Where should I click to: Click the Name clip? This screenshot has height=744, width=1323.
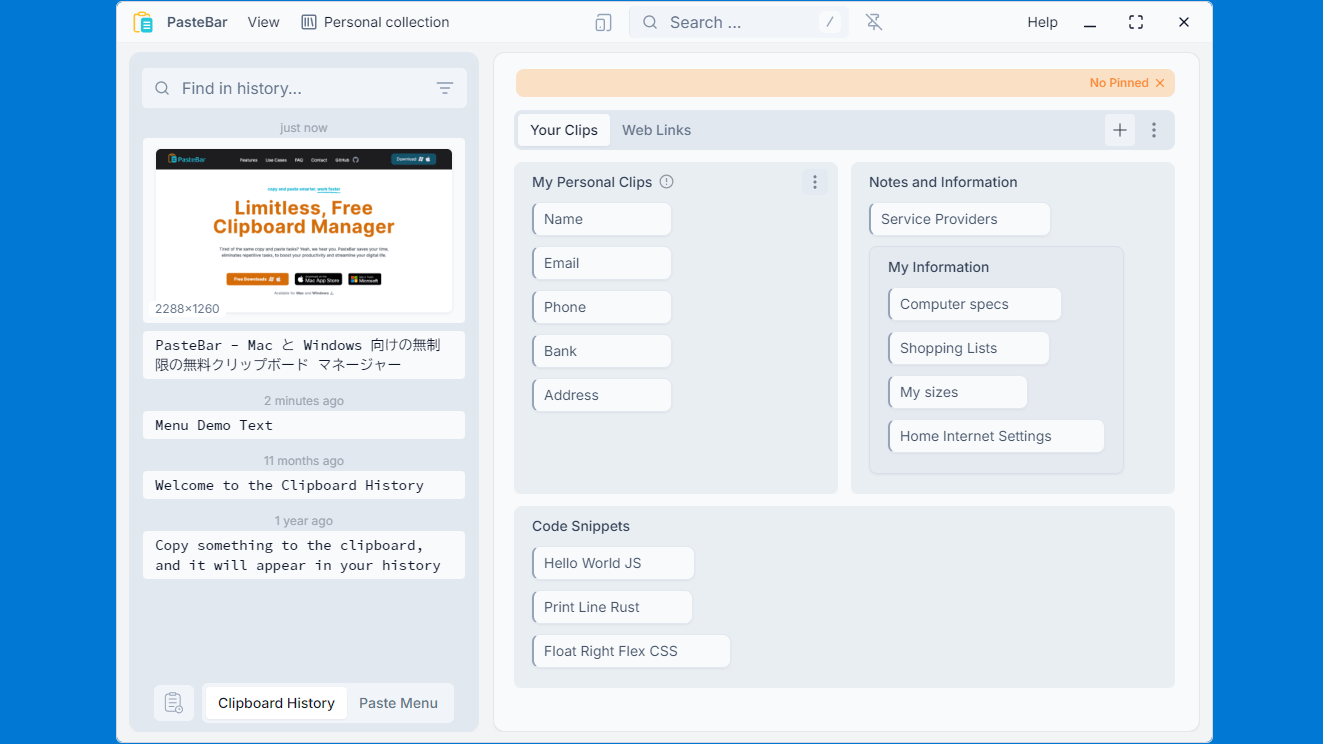(x=602, y=219)
